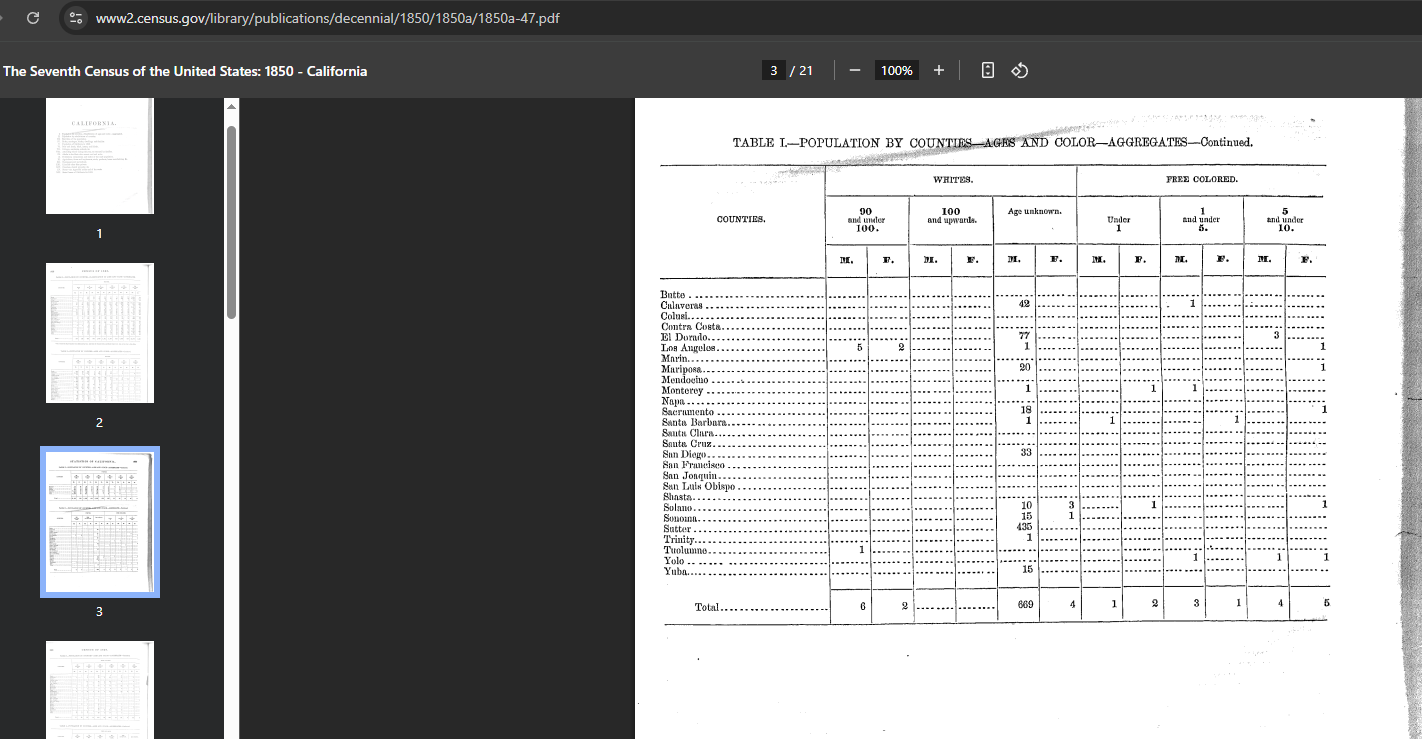Click the value 435 in Sutter row
This screenshot has width=1422, height=739.
coord(1024,527)
